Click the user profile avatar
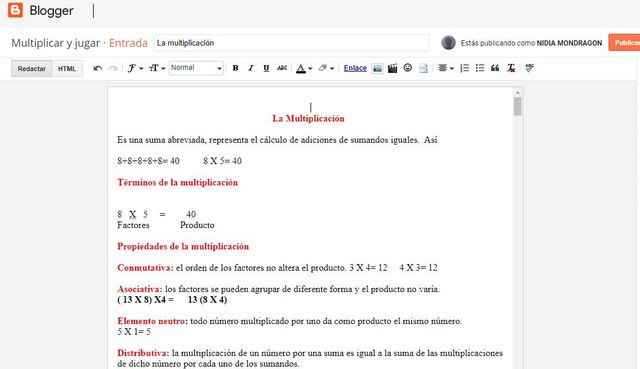 pyautogui.click(x=448, y=42)
